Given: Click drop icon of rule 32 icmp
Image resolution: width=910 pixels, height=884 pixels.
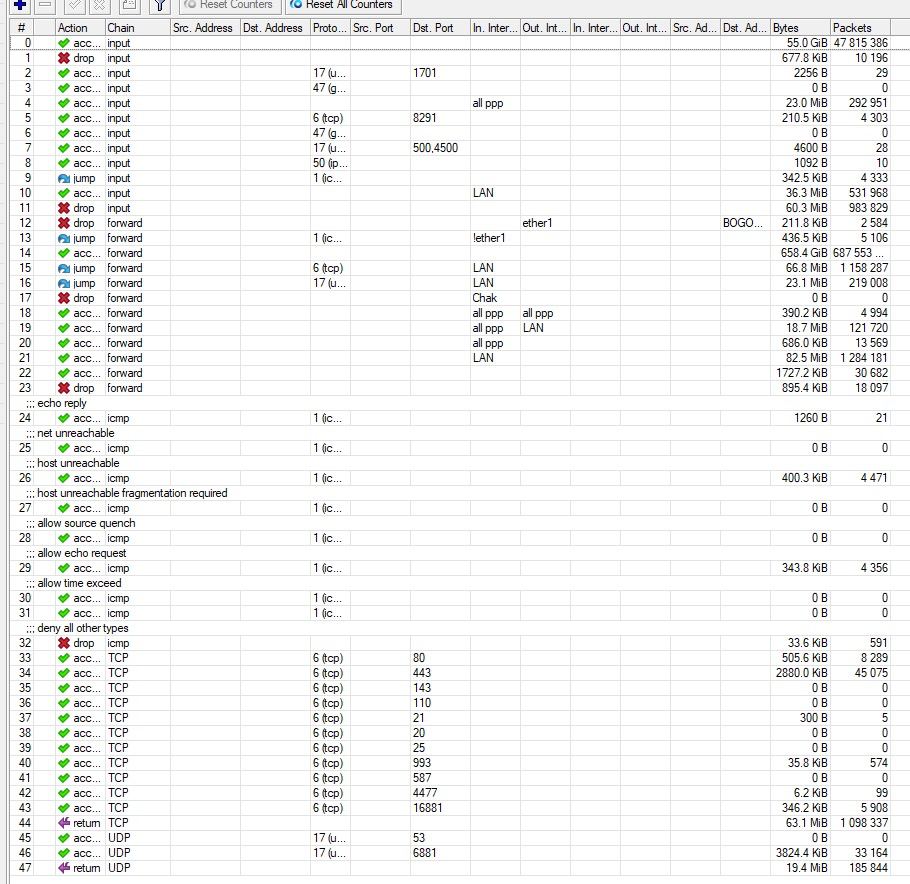Looking at the screenshot, I should (x=64, y=643).
